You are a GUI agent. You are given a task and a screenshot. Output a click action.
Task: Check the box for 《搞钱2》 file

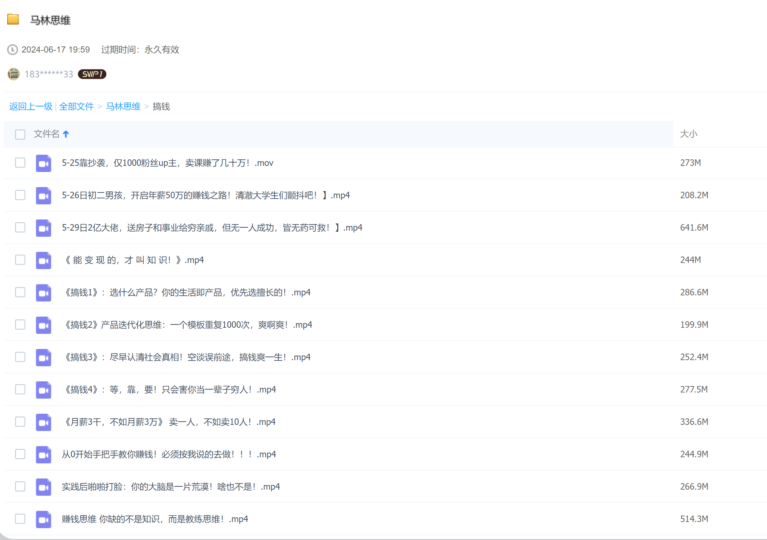(x=20, y=324)
